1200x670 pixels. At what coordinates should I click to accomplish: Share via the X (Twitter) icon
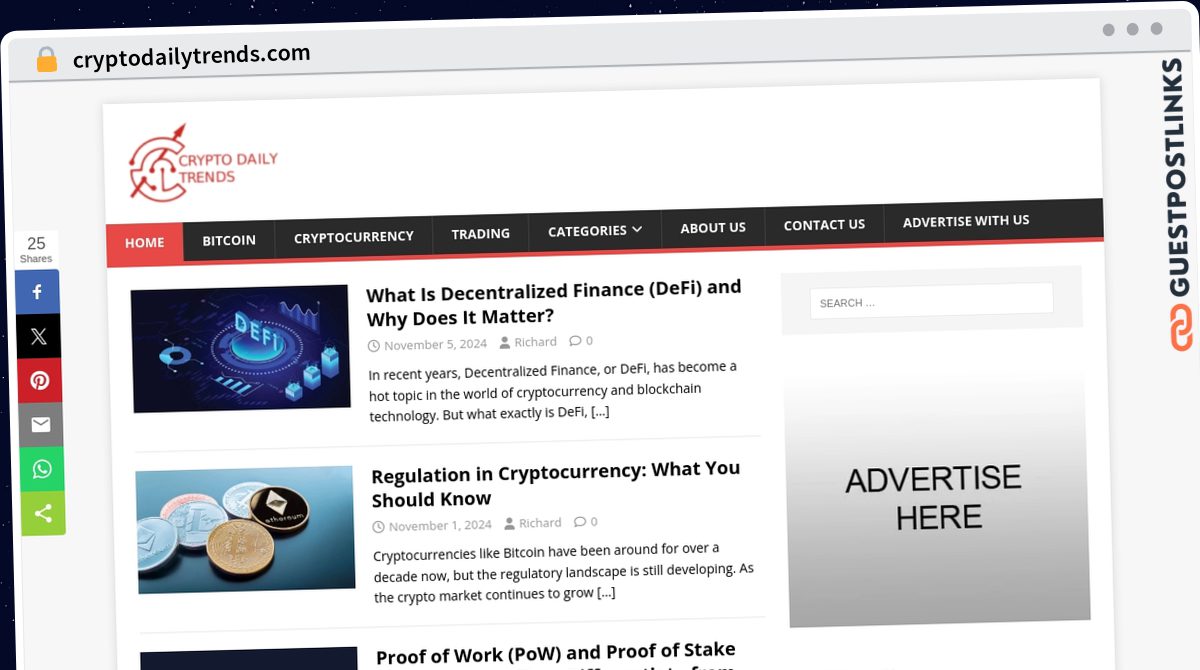[x=38, y=336]
